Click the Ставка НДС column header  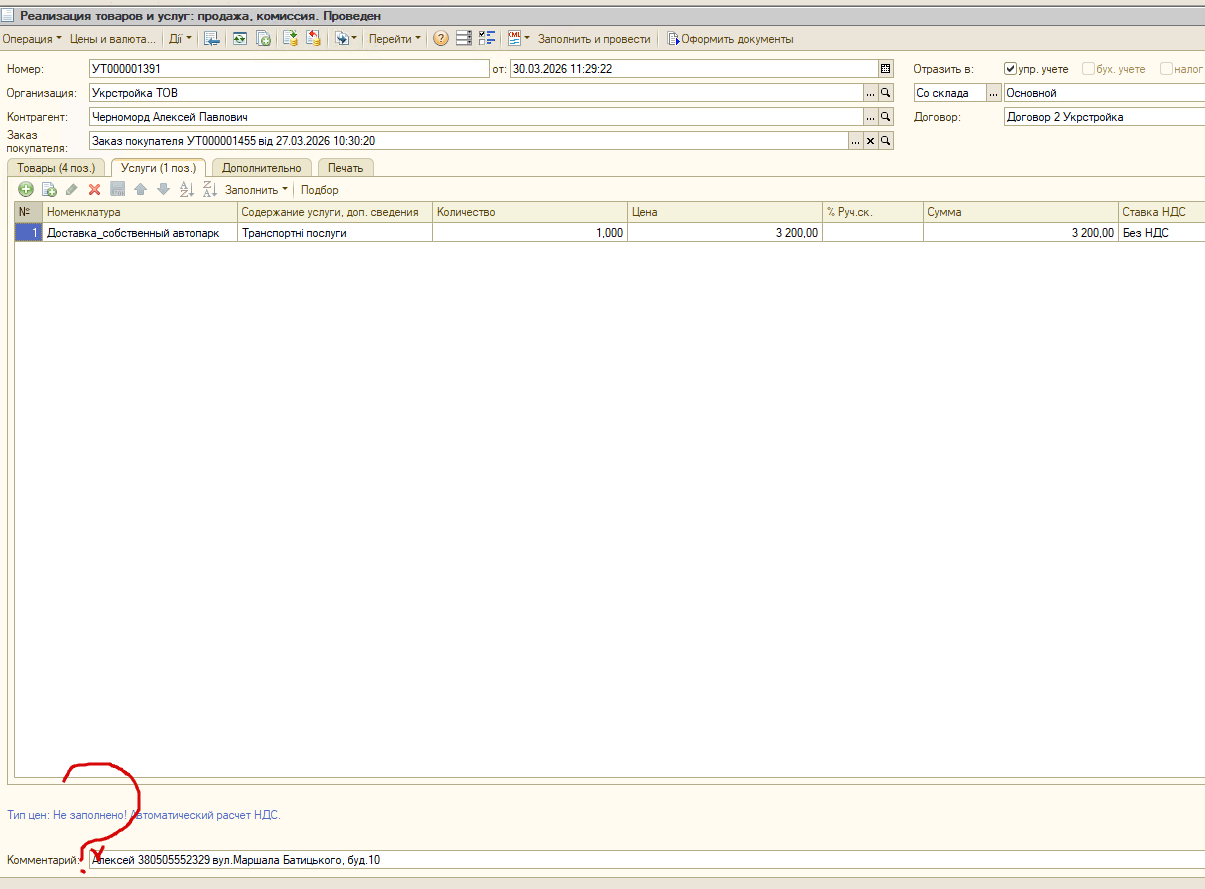point(1161,212)
